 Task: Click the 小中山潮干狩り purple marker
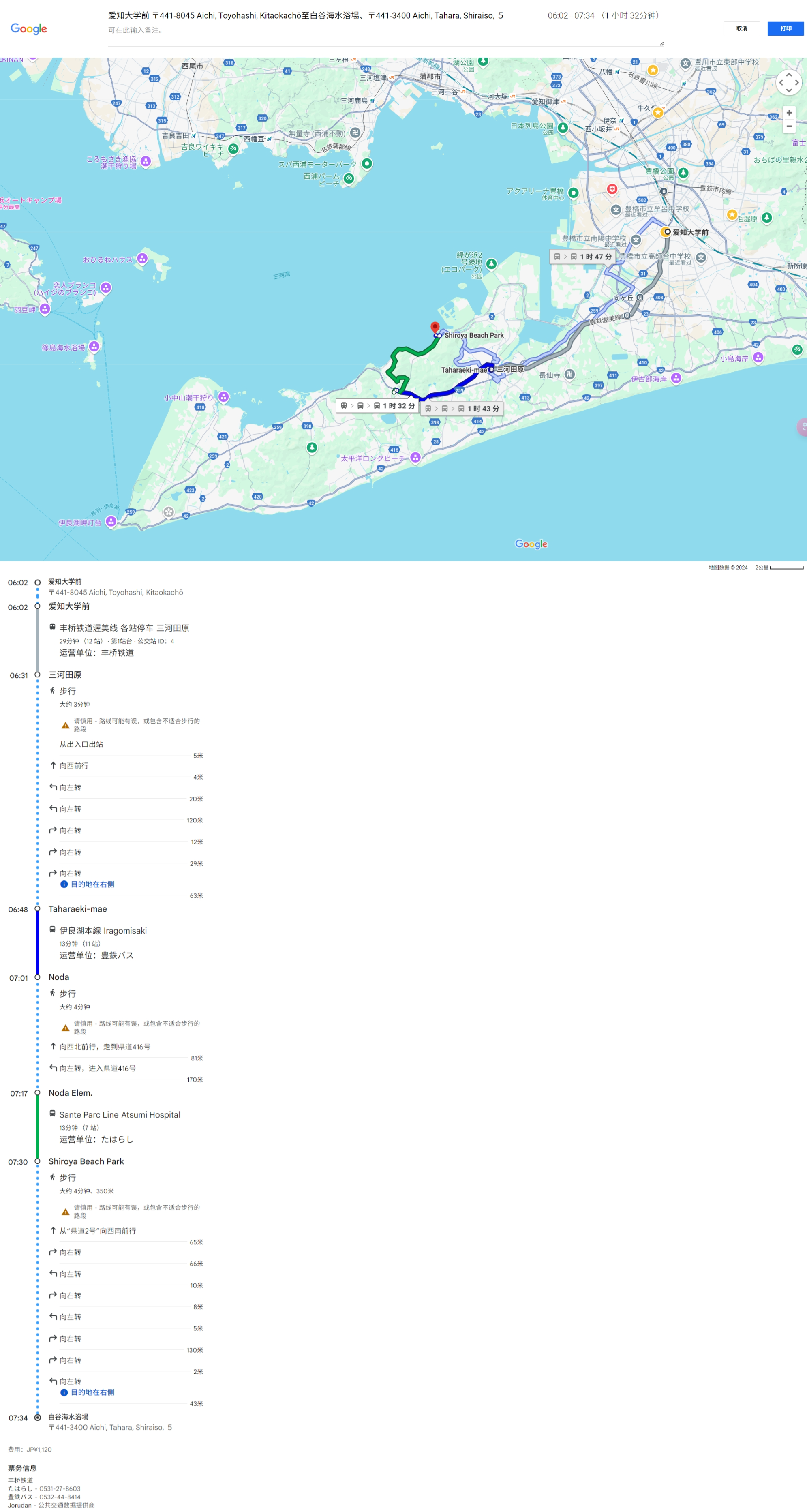pyautogui.click(x=224, y=397)
